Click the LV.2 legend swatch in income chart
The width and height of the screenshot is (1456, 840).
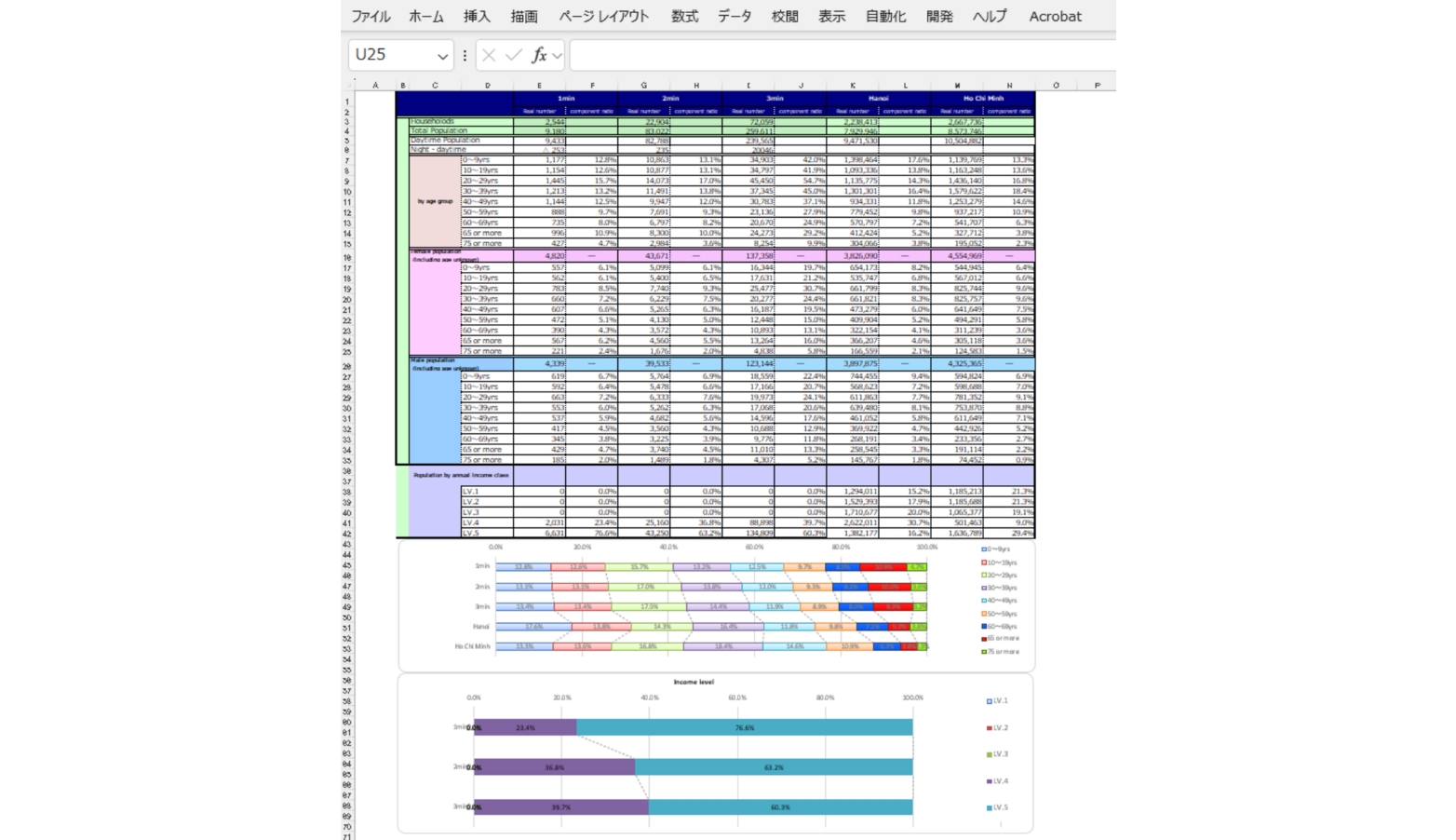(989, 728)
